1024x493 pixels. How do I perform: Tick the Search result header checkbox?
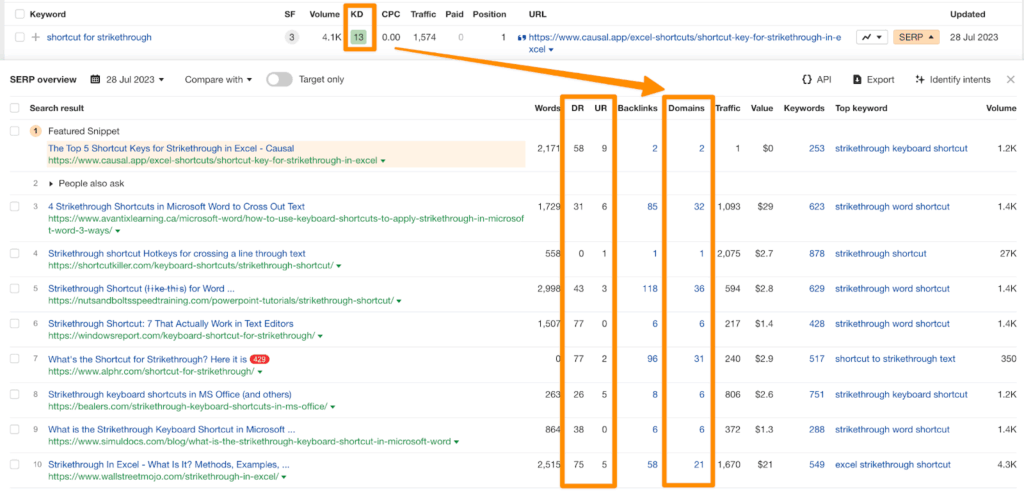[14, 107]
